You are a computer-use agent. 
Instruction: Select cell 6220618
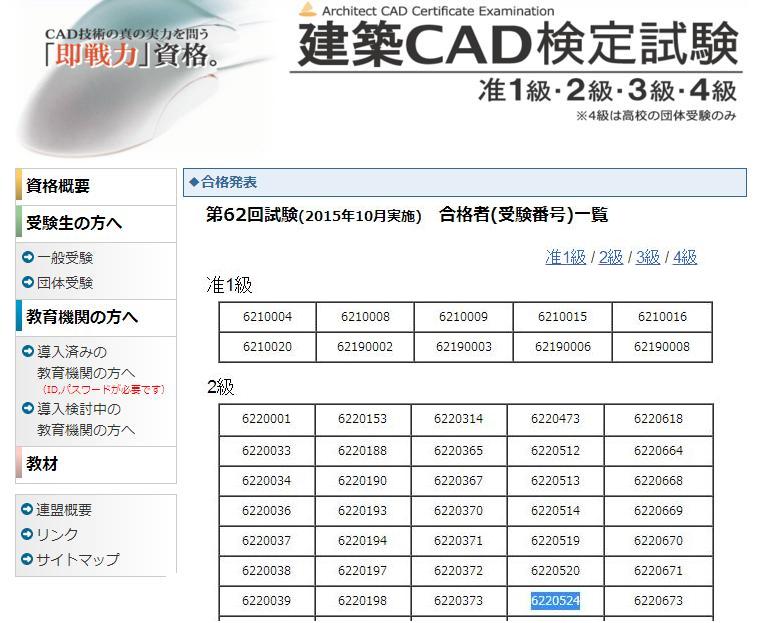coord(658,419)
